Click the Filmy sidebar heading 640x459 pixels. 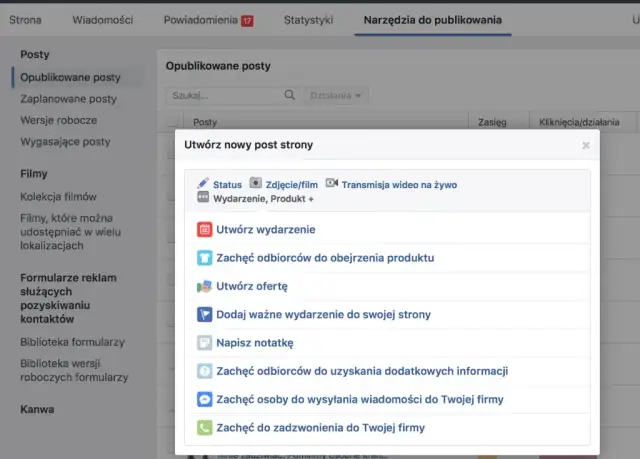[34, 174]
